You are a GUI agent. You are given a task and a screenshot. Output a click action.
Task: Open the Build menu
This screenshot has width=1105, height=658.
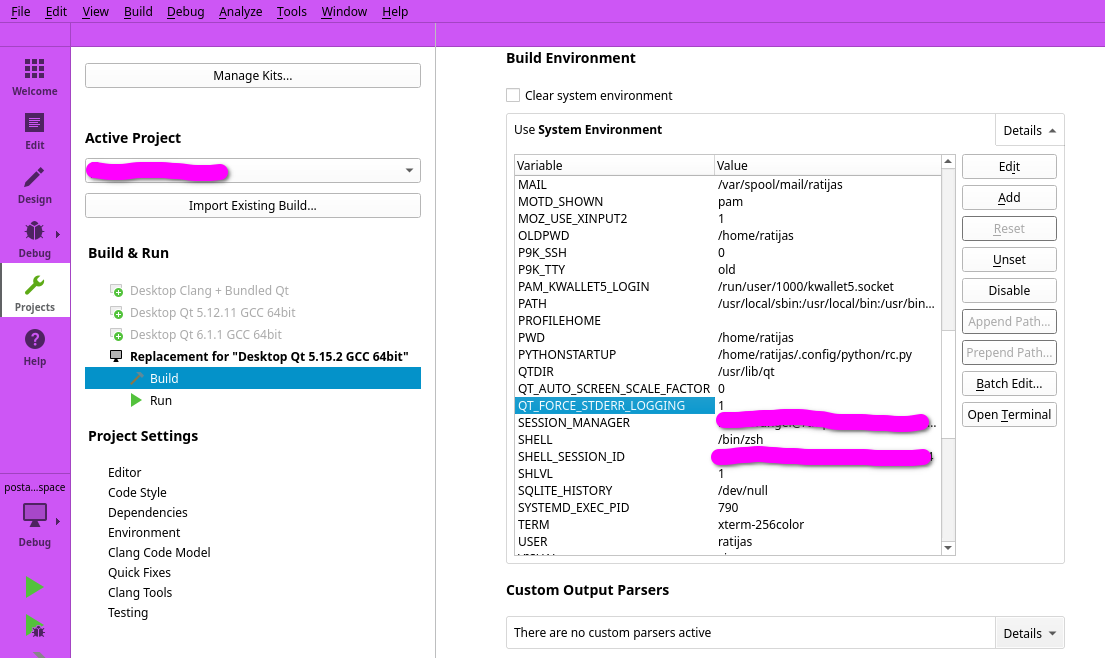point(139,11)
